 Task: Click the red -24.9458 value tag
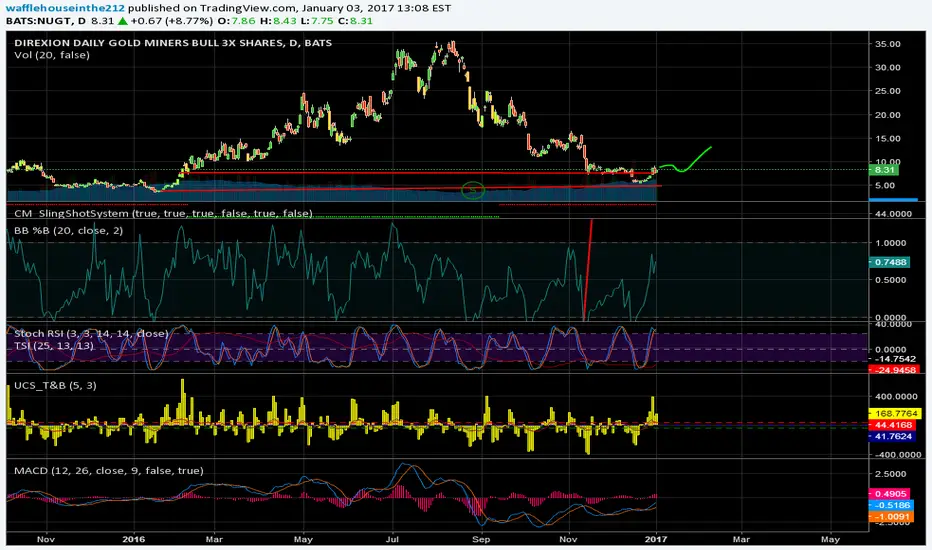click(x=895, y=370)
